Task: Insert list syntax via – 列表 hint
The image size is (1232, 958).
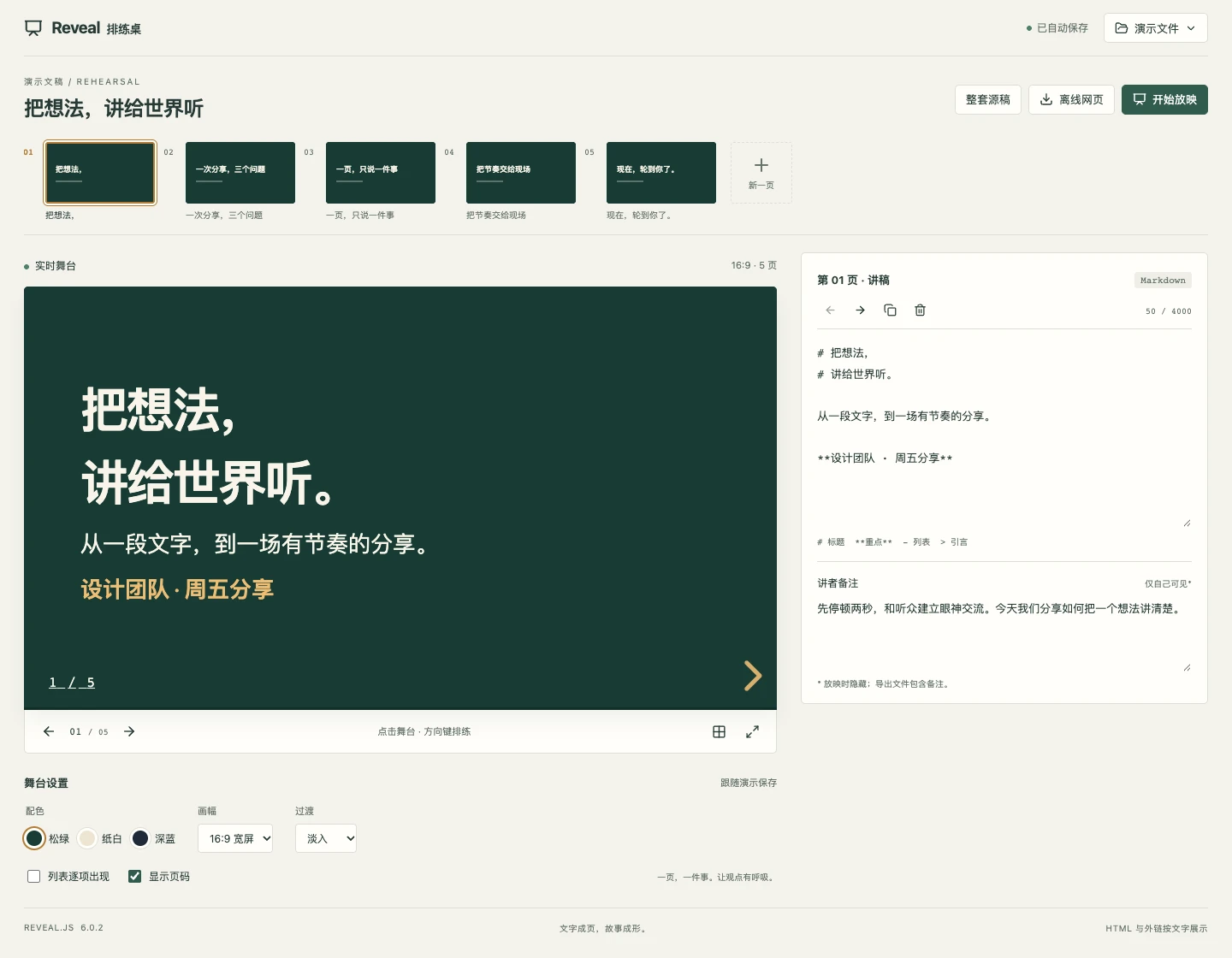Action: pos(916,542)
